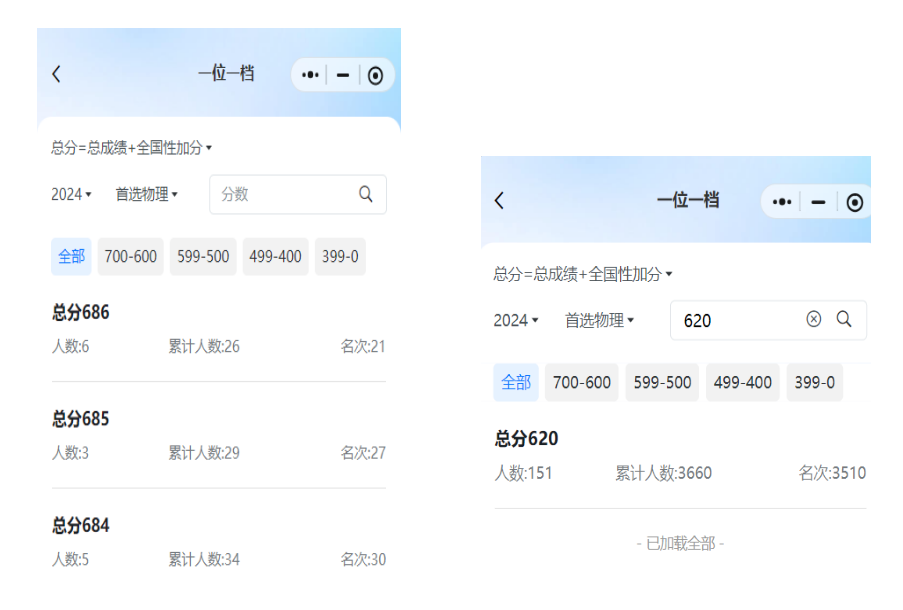Image resolution: width=903 pixels, height=610 pixels.
Task: Expand the 总分=总成绩+全国性加分 dropdown in the right panel
Action: coord(582,274)
